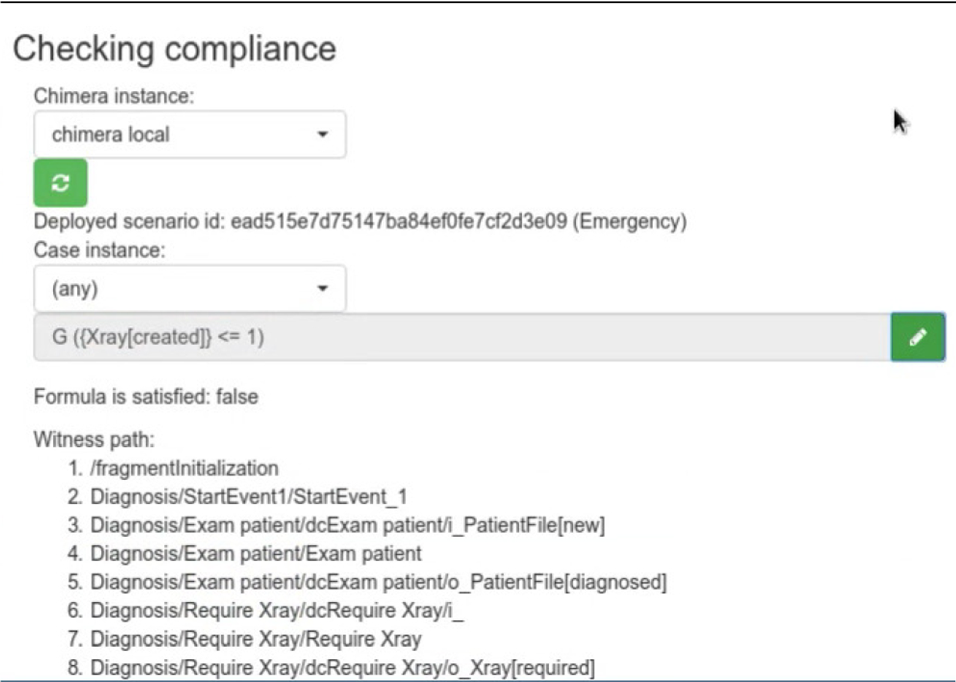The width and height of the screenshot is (956, 682).
Task: Click the 'Case instance:' label
Action: (x=98, y=250)
